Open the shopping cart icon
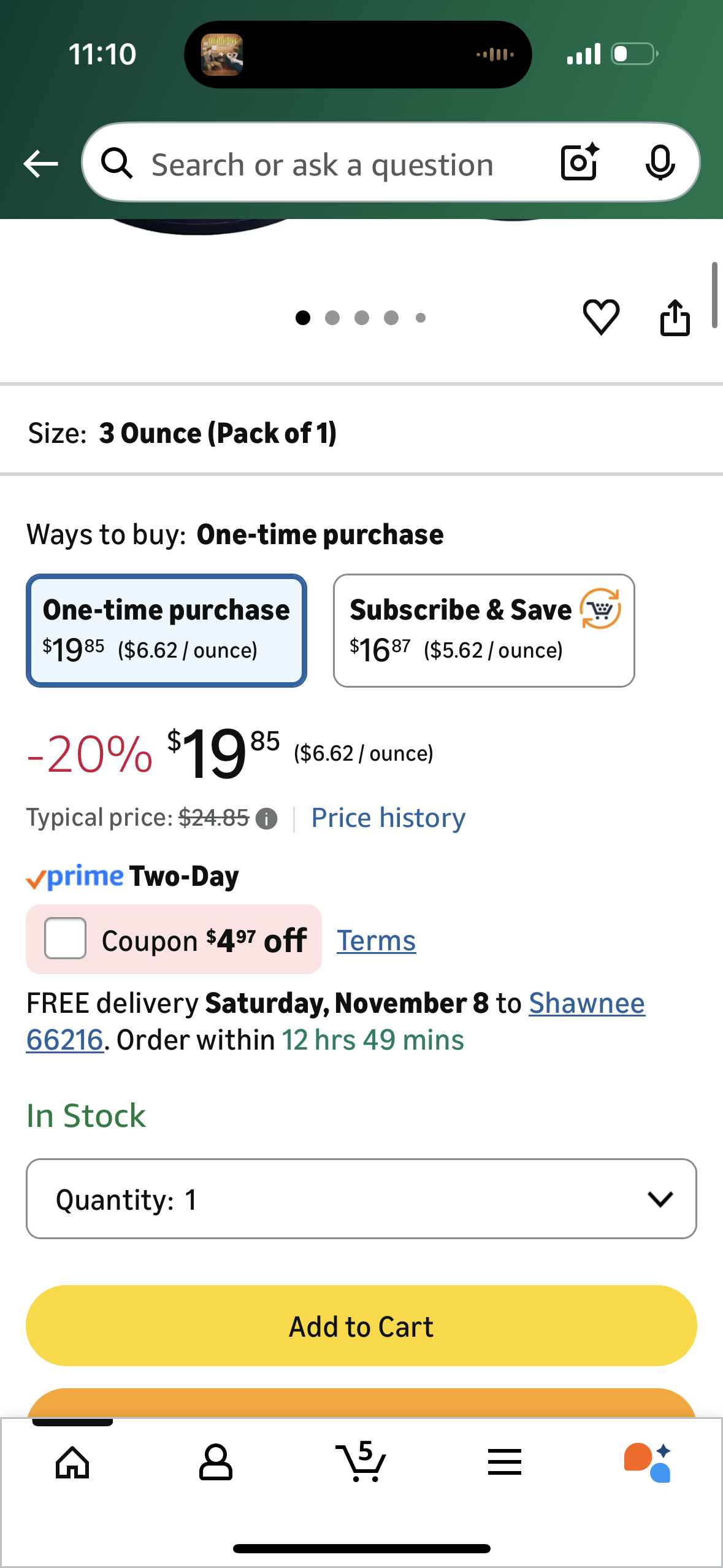 [x=361, y=1462]
